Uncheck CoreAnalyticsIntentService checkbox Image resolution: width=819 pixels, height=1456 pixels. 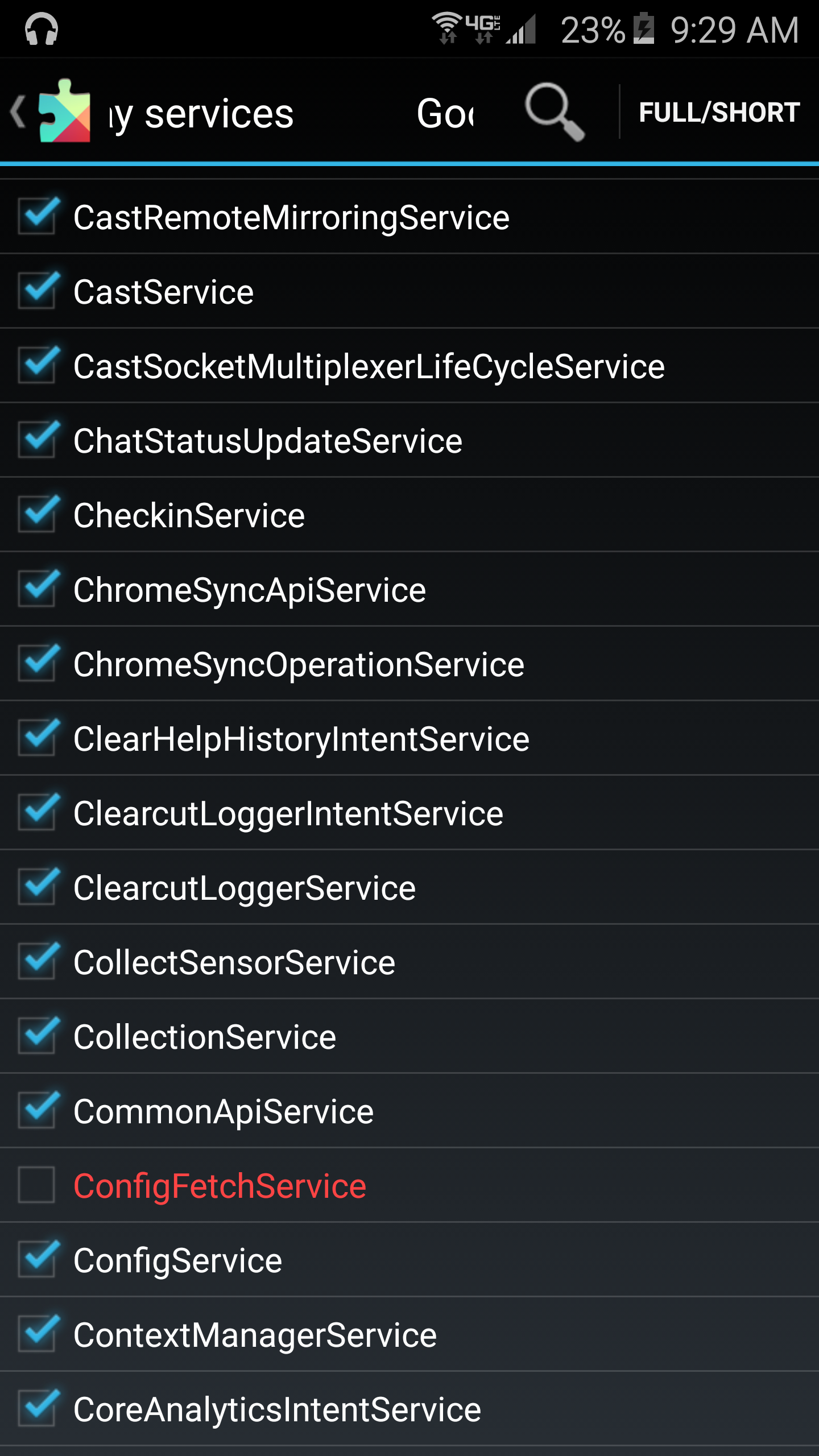point(37,1409)
